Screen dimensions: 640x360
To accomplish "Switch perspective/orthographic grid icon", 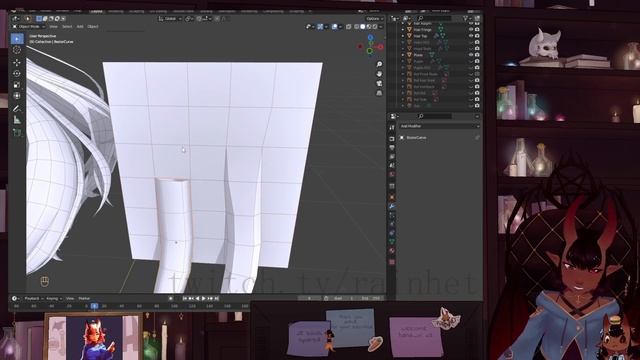I will pos(379,93).
